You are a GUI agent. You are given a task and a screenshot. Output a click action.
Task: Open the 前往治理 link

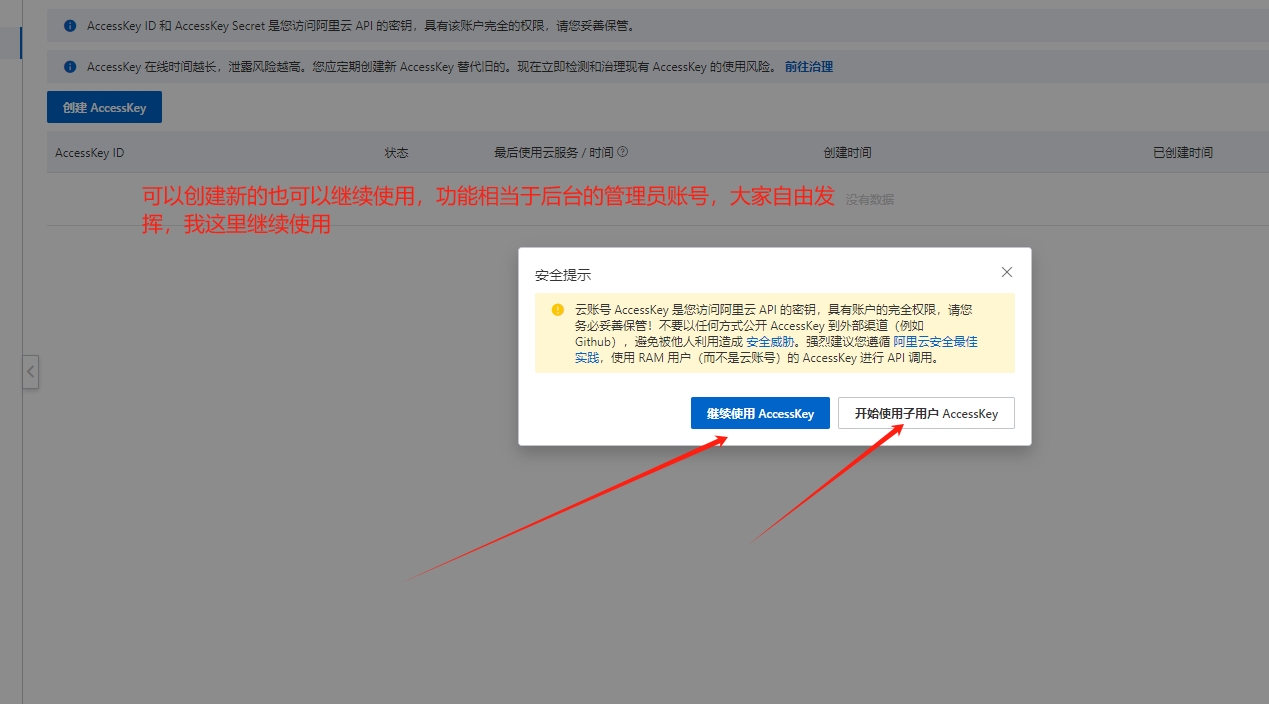coord(808,67)
